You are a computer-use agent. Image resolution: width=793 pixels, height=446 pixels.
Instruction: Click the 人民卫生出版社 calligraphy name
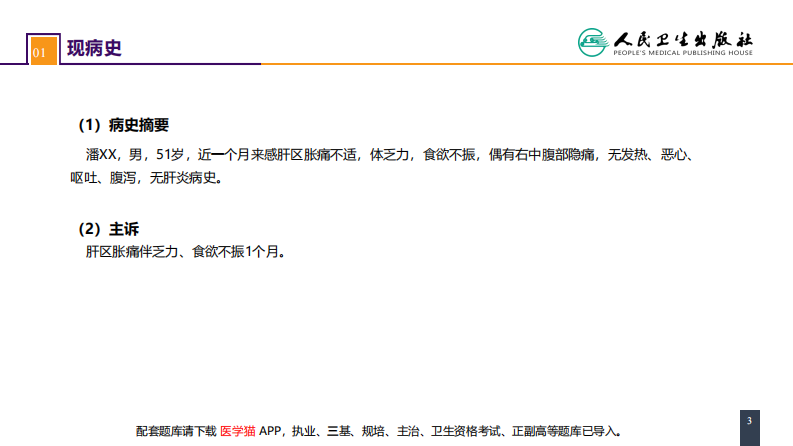683,39
